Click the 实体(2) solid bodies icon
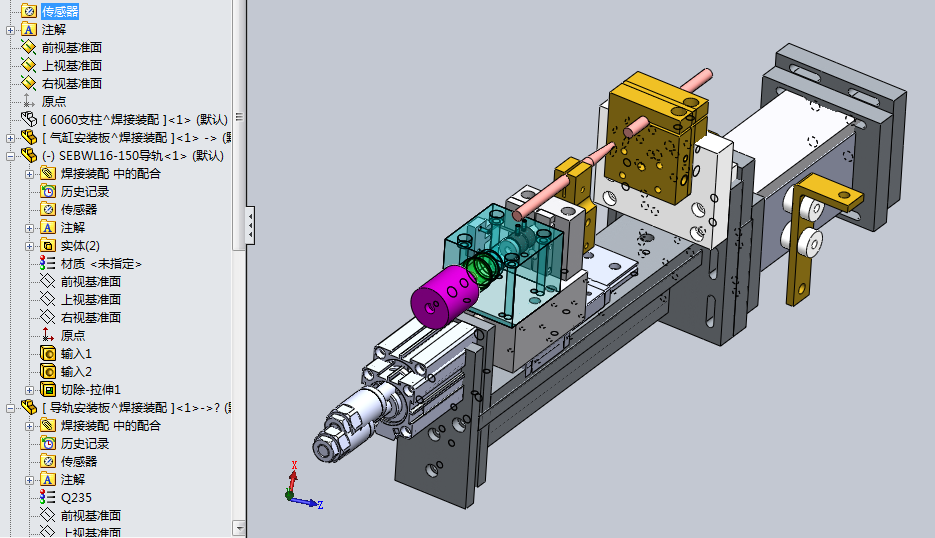The image size is (935, 538). 48,245
